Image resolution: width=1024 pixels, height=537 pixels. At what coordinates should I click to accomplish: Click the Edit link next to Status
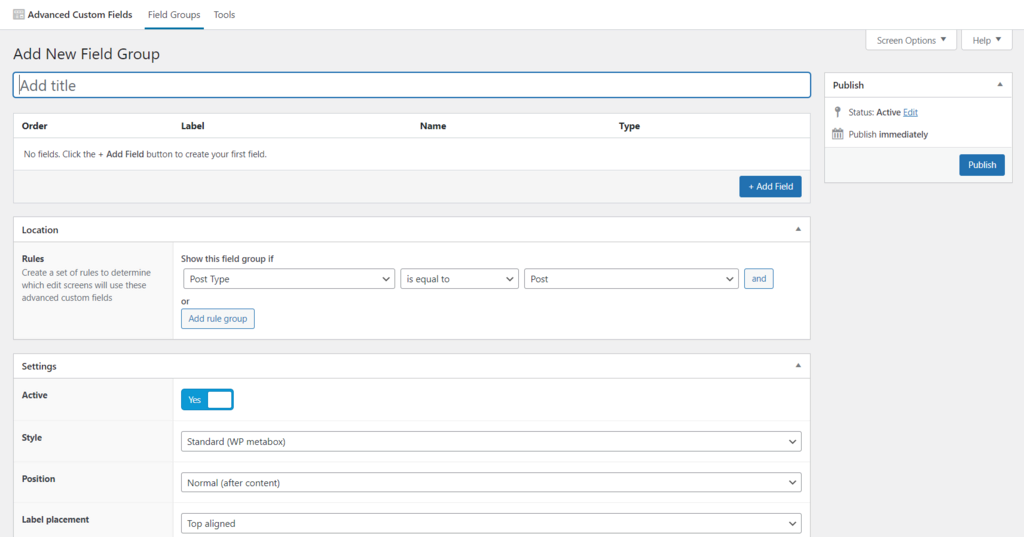coord(910,113)
